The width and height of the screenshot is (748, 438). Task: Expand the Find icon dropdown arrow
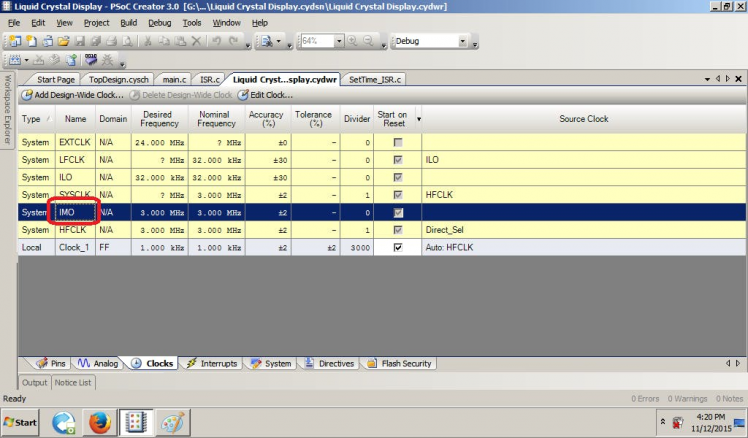click(279, 41)
